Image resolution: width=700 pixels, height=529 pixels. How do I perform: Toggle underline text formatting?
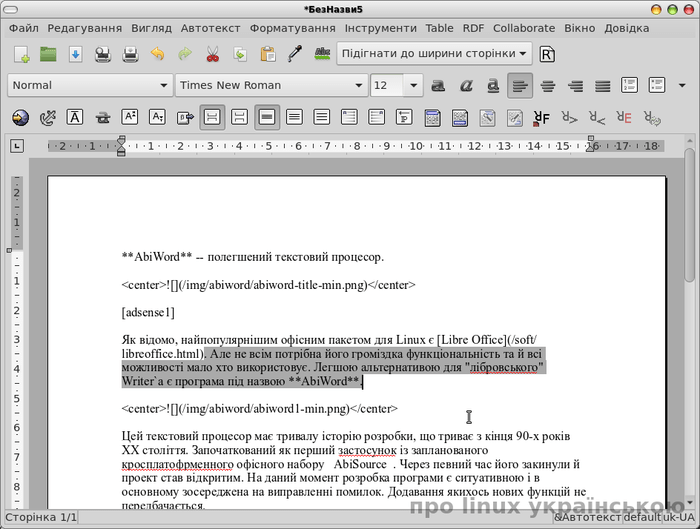click(493, 85)
